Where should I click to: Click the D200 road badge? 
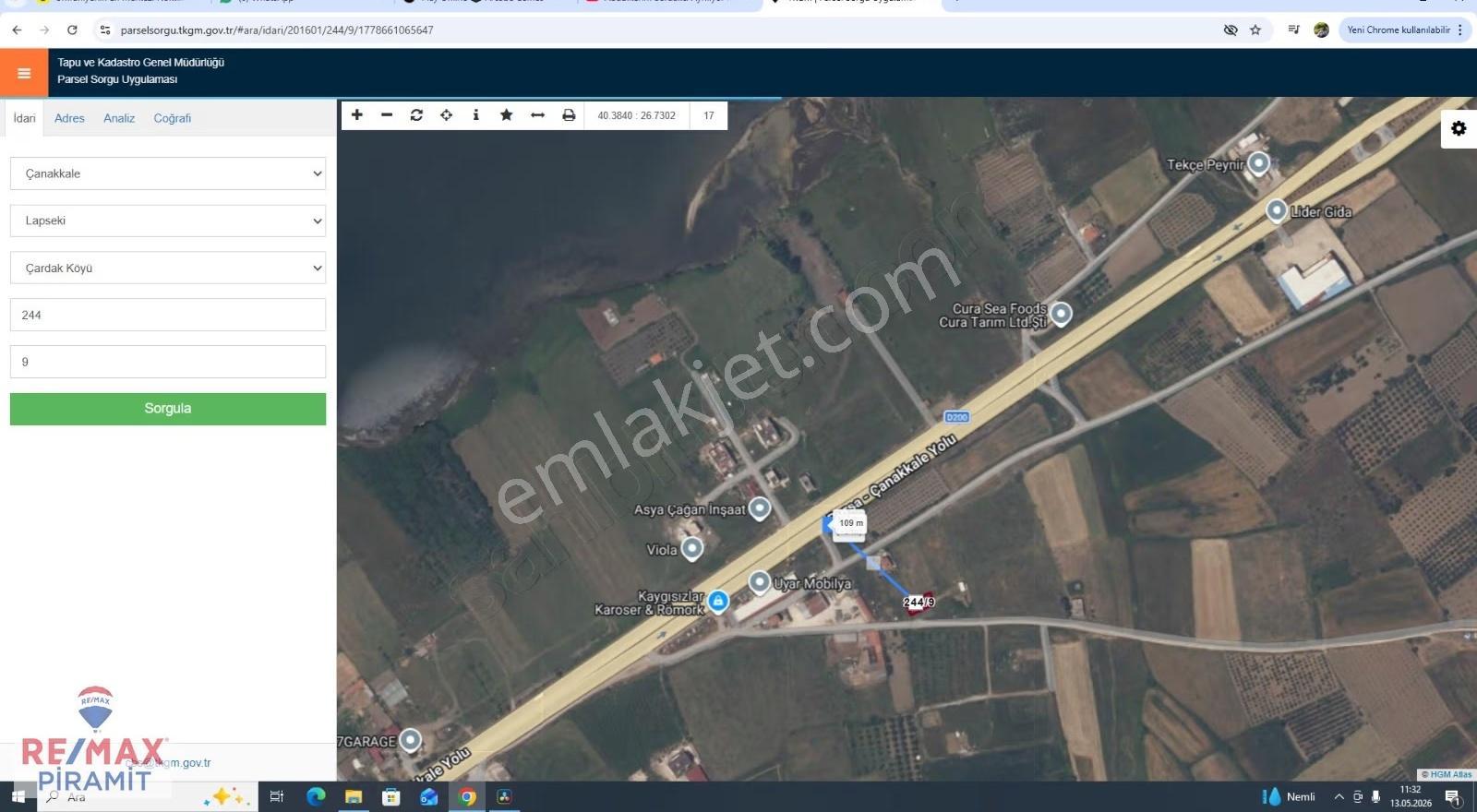(956, 417)
